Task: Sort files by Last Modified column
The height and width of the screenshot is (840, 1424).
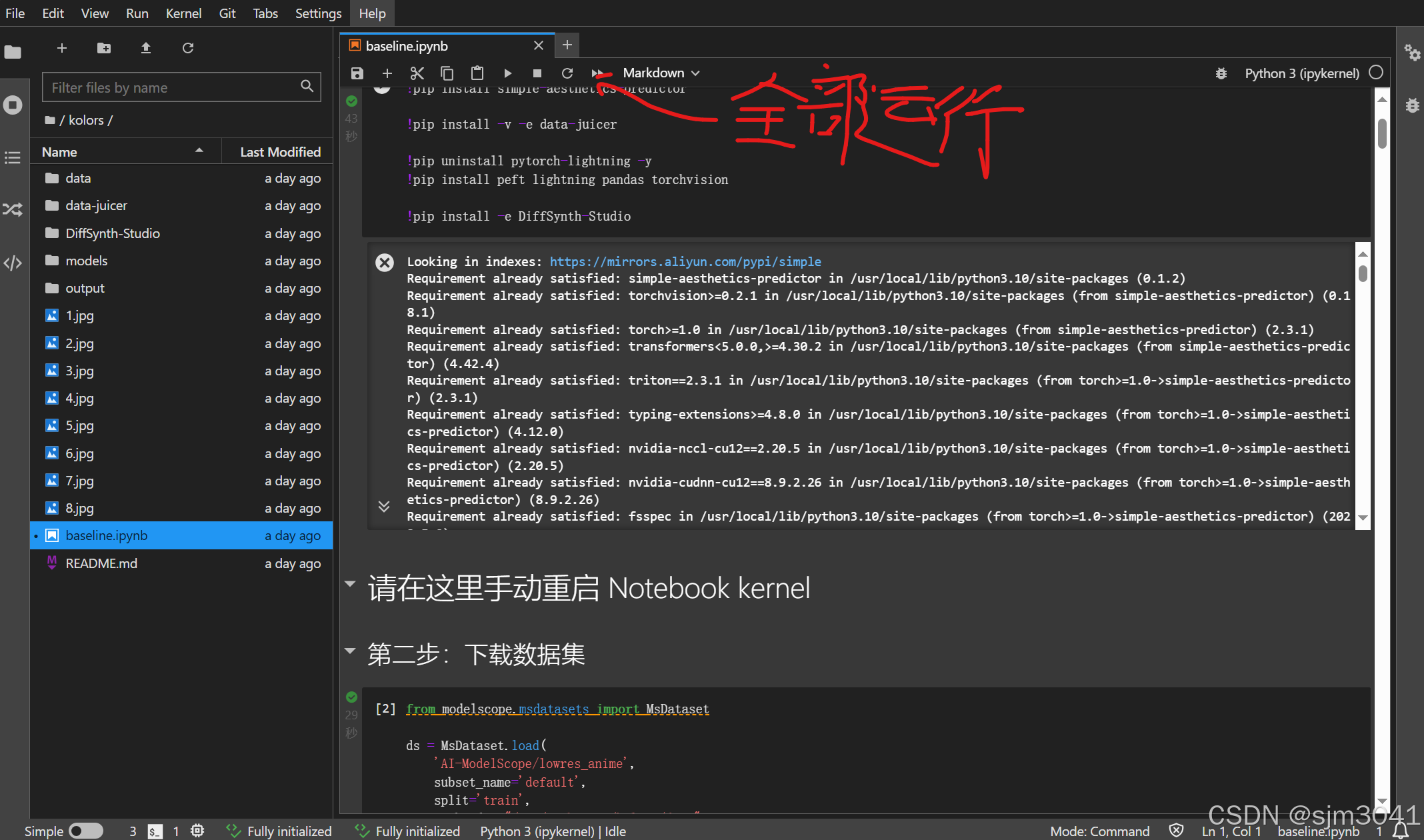Action: click(x=277, y=151)
